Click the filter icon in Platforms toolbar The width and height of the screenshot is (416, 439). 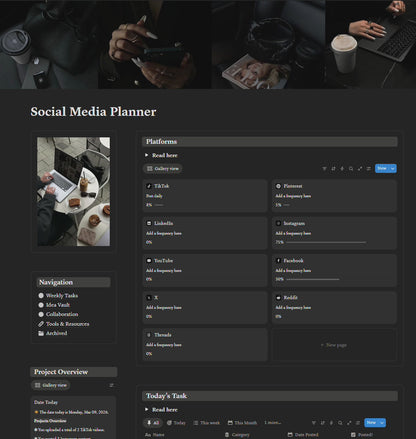[324, 169]
